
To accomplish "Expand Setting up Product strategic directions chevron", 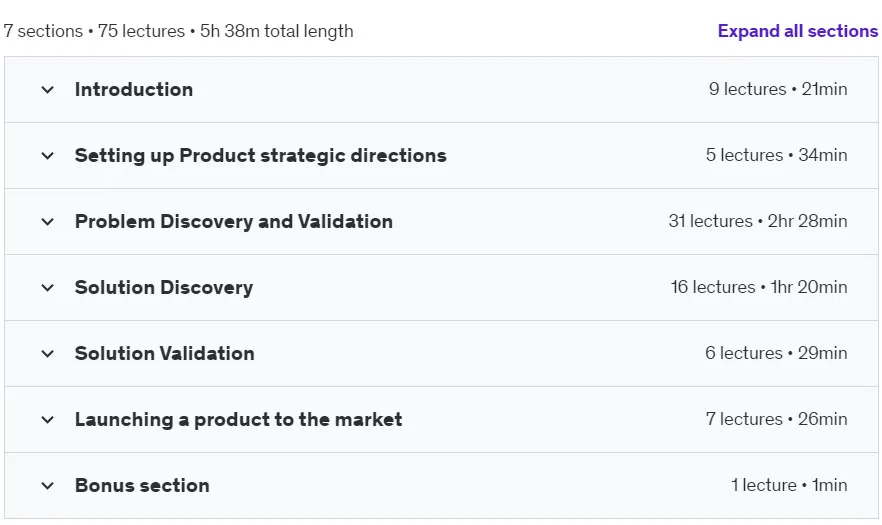I will pyautogui.click(x=48, y=155).
